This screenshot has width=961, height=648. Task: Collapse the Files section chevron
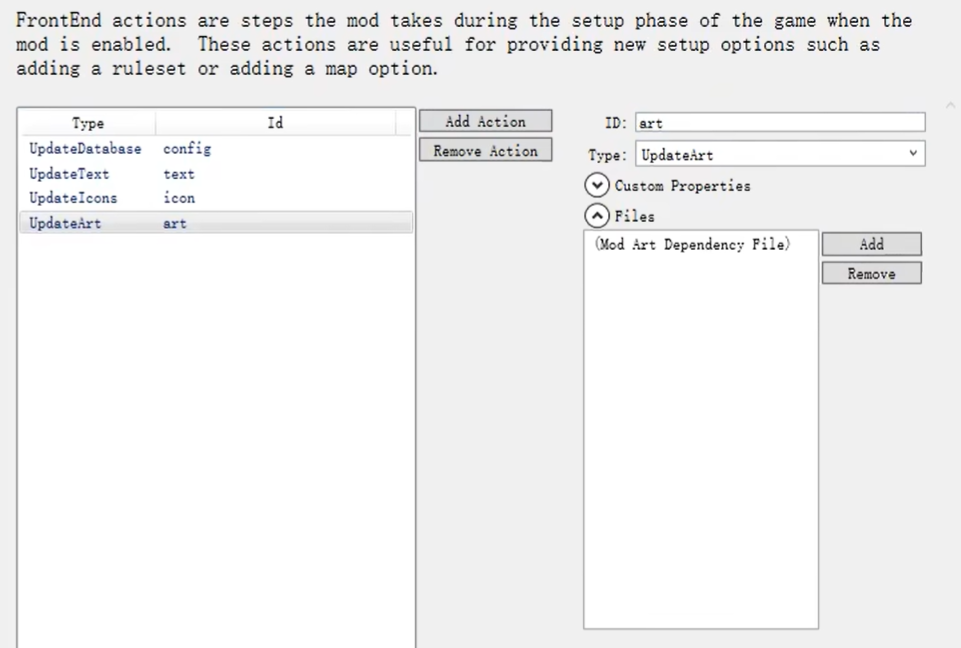[x=598, y=216]
